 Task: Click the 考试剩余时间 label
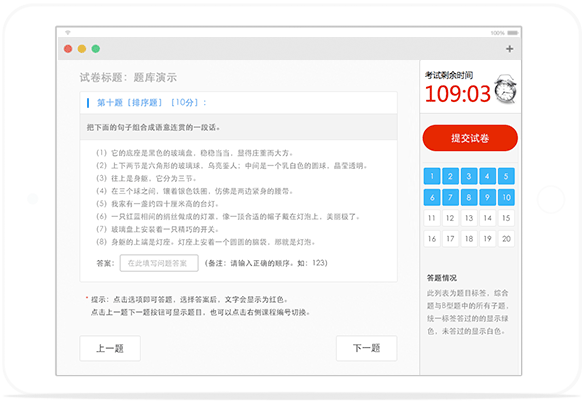[x=449, y=75]
